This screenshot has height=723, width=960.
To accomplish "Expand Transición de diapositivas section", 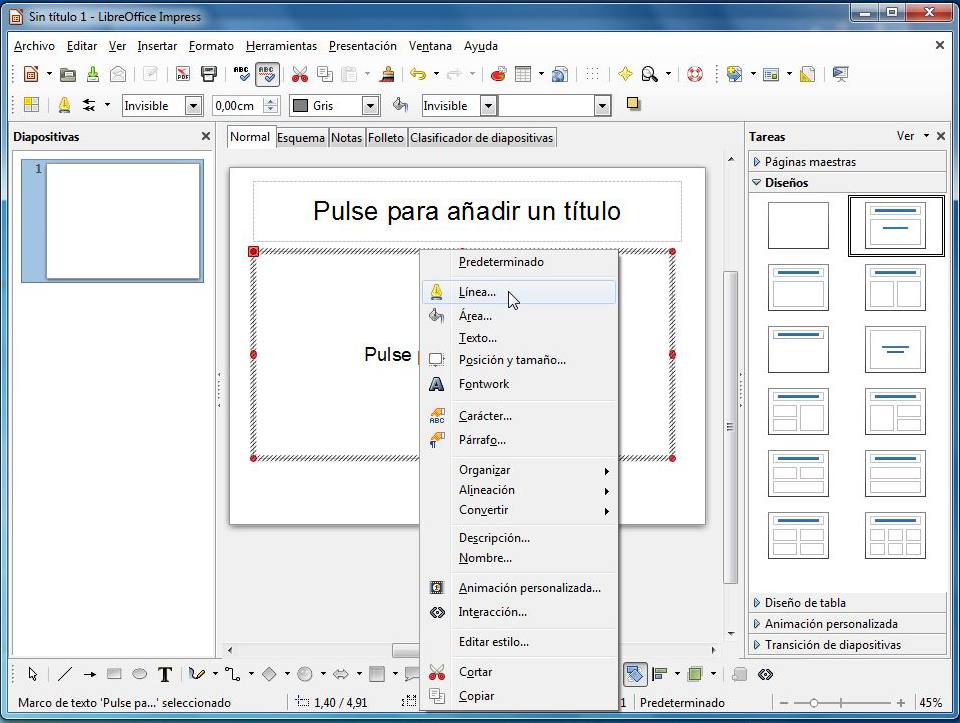I will pos(848,645).
